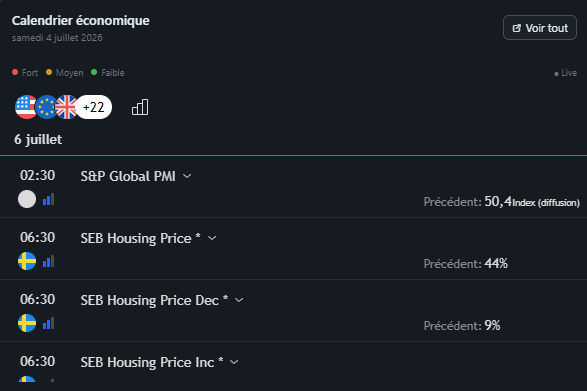
Task: Open the Voir tout button
Action: 540,28
